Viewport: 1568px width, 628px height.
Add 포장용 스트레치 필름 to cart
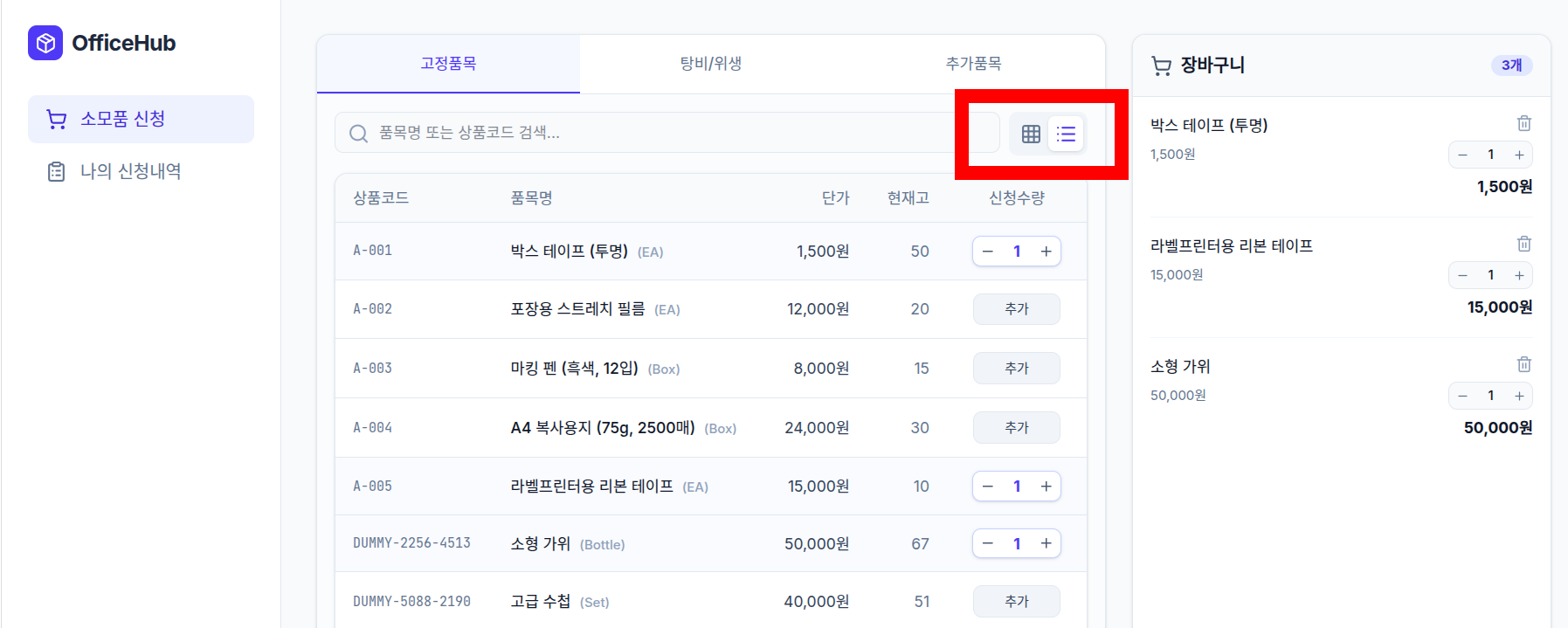point(1017,309)
